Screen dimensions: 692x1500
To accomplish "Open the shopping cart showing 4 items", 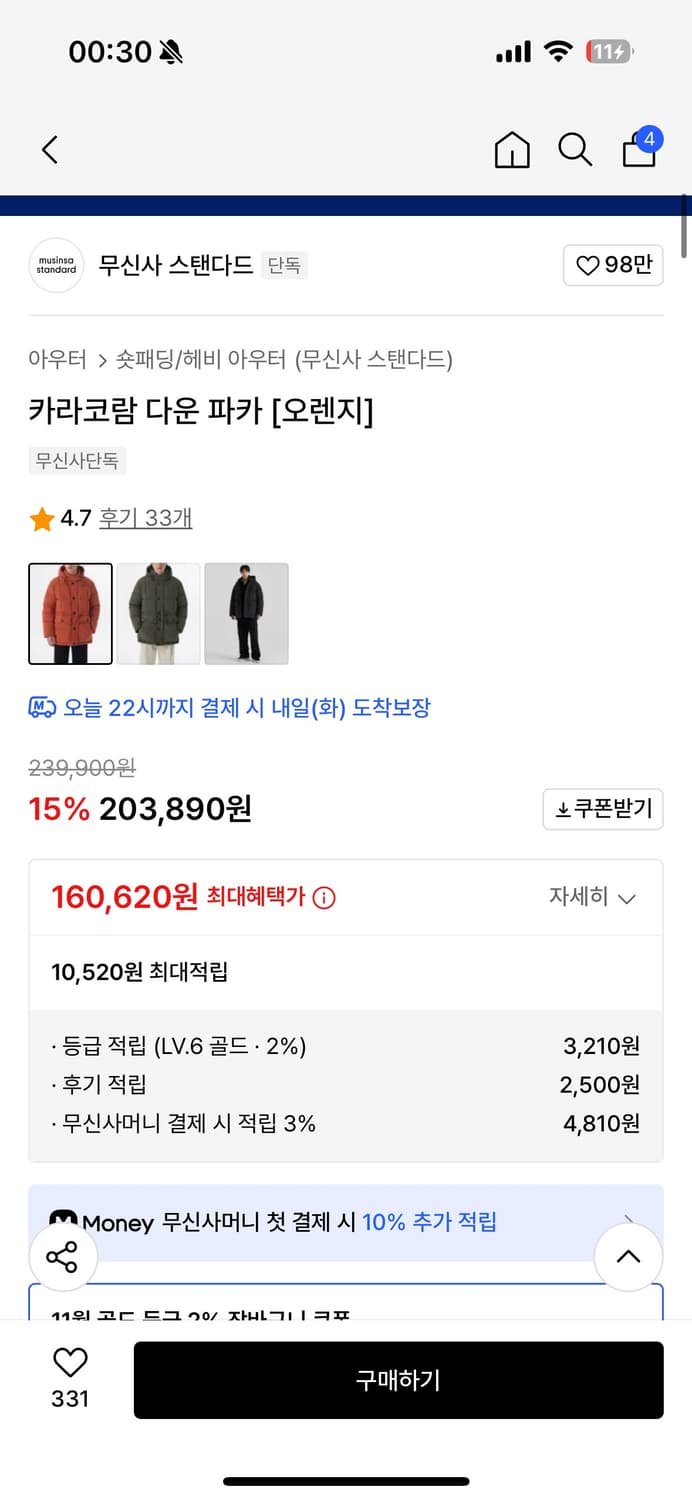I will click(x=638, y=152).
